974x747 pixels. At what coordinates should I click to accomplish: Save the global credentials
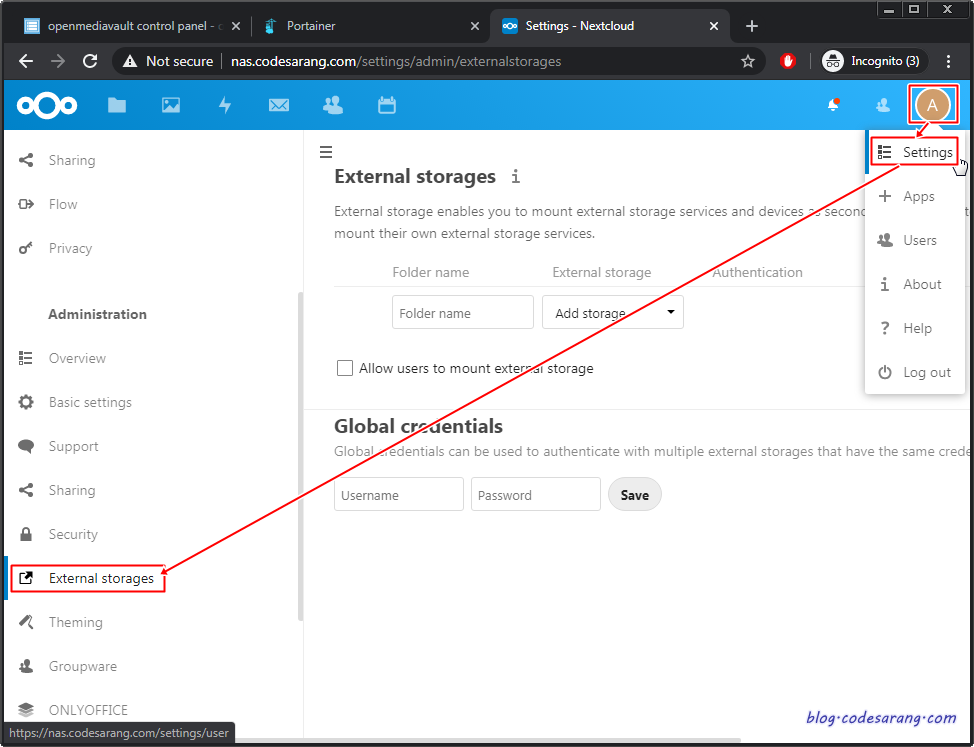634,494
